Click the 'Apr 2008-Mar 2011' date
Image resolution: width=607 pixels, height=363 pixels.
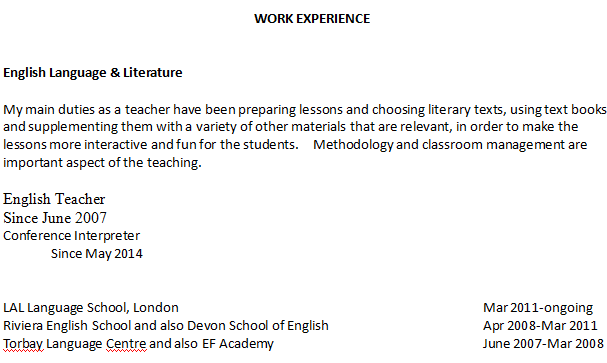coord(540,325)
